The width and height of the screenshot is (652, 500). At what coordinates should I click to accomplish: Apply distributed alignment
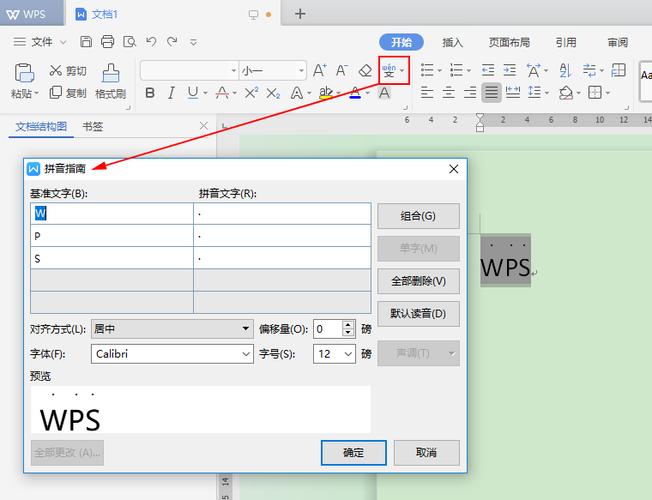click(x=513, y=92)
